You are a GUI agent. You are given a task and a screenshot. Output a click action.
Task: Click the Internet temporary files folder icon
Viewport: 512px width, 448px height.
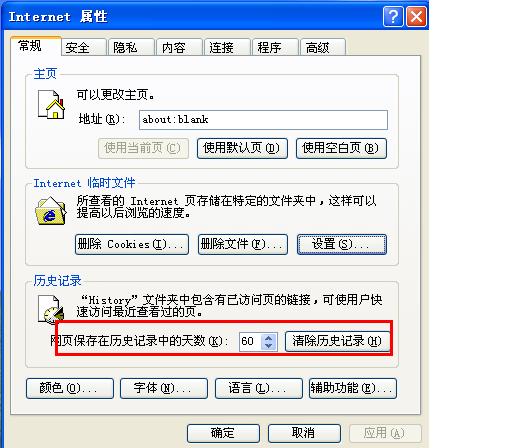tap(51, 211)
